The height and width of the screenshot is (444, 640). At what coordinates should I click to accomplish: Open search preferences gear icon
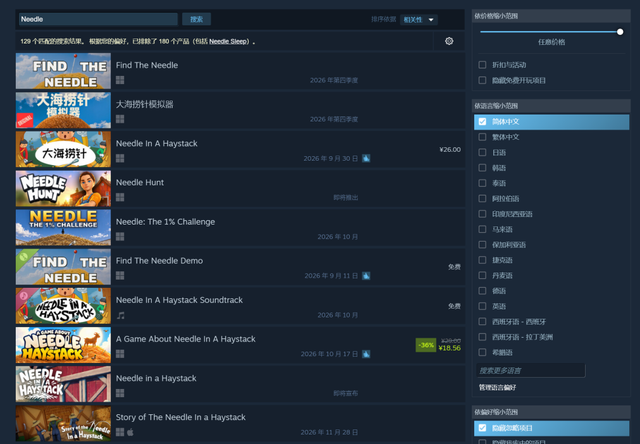(449, 41)
